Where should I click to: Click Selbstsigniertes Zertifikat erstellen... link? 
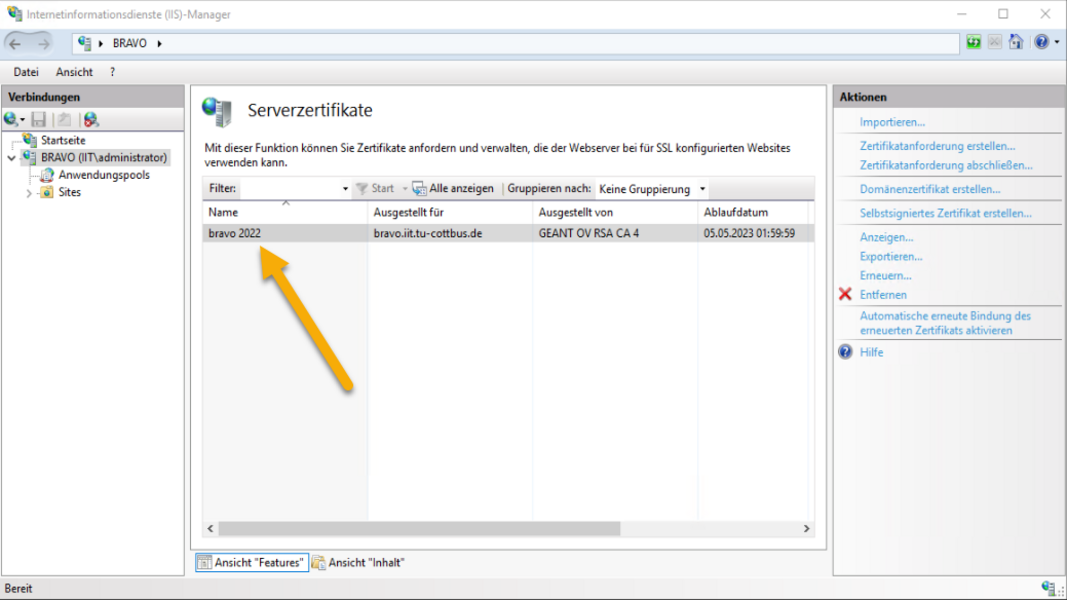pyautogui.click(x=945, y=214)
